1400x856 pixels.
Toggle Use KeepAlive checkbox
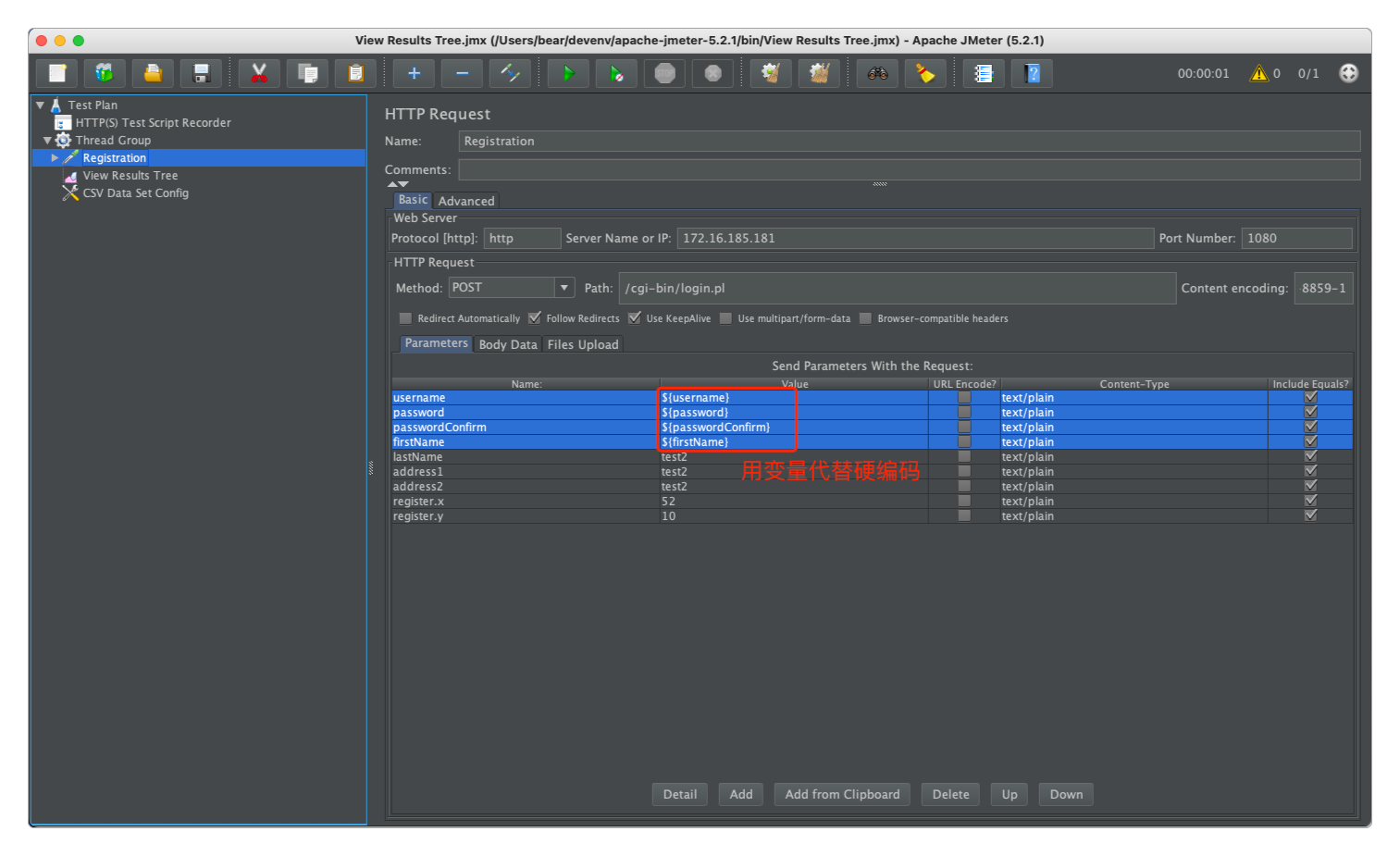point(634,318)
